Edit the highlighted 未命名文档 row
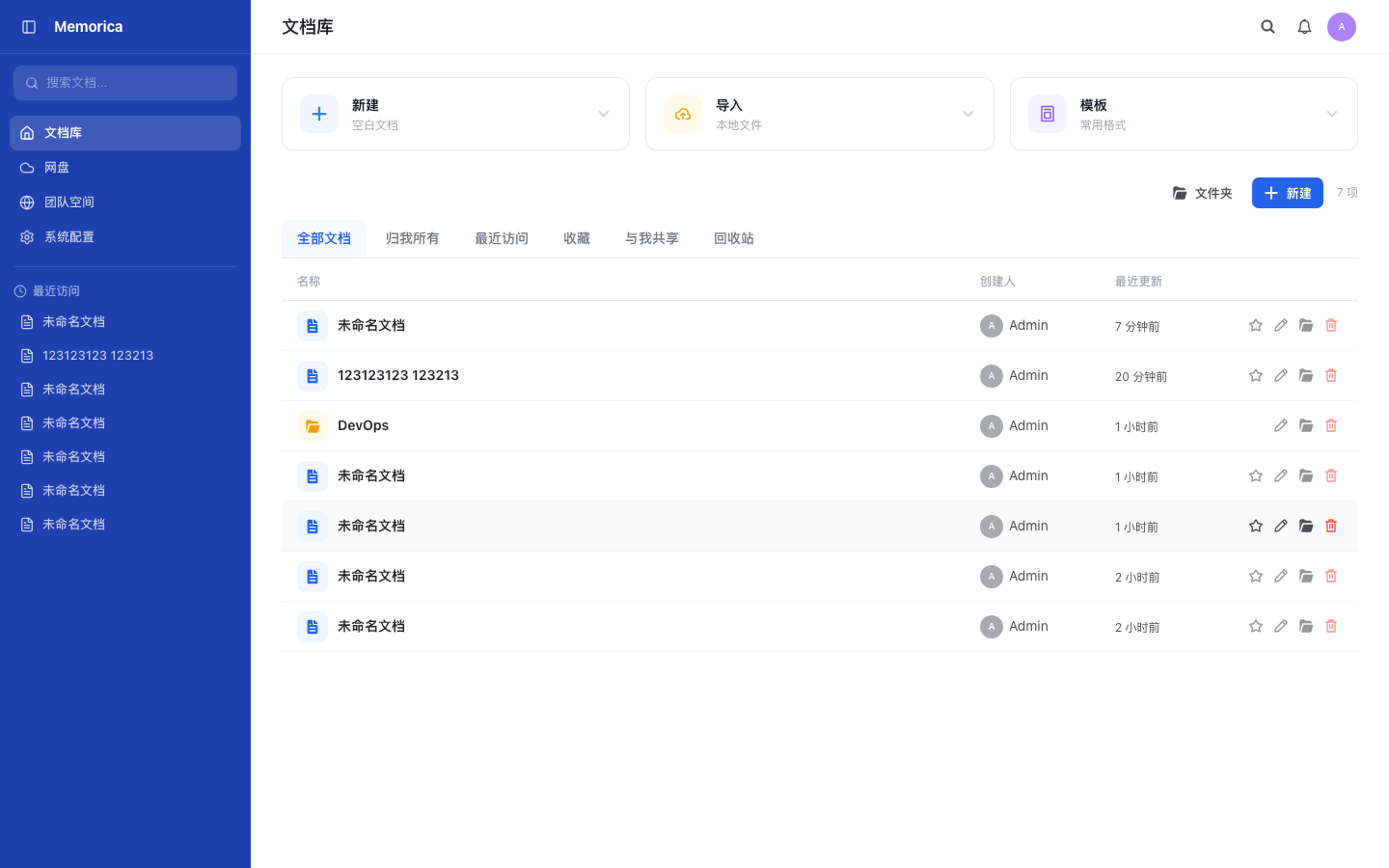Screen dimensions: 1389x868 [x=1281, y=527]
